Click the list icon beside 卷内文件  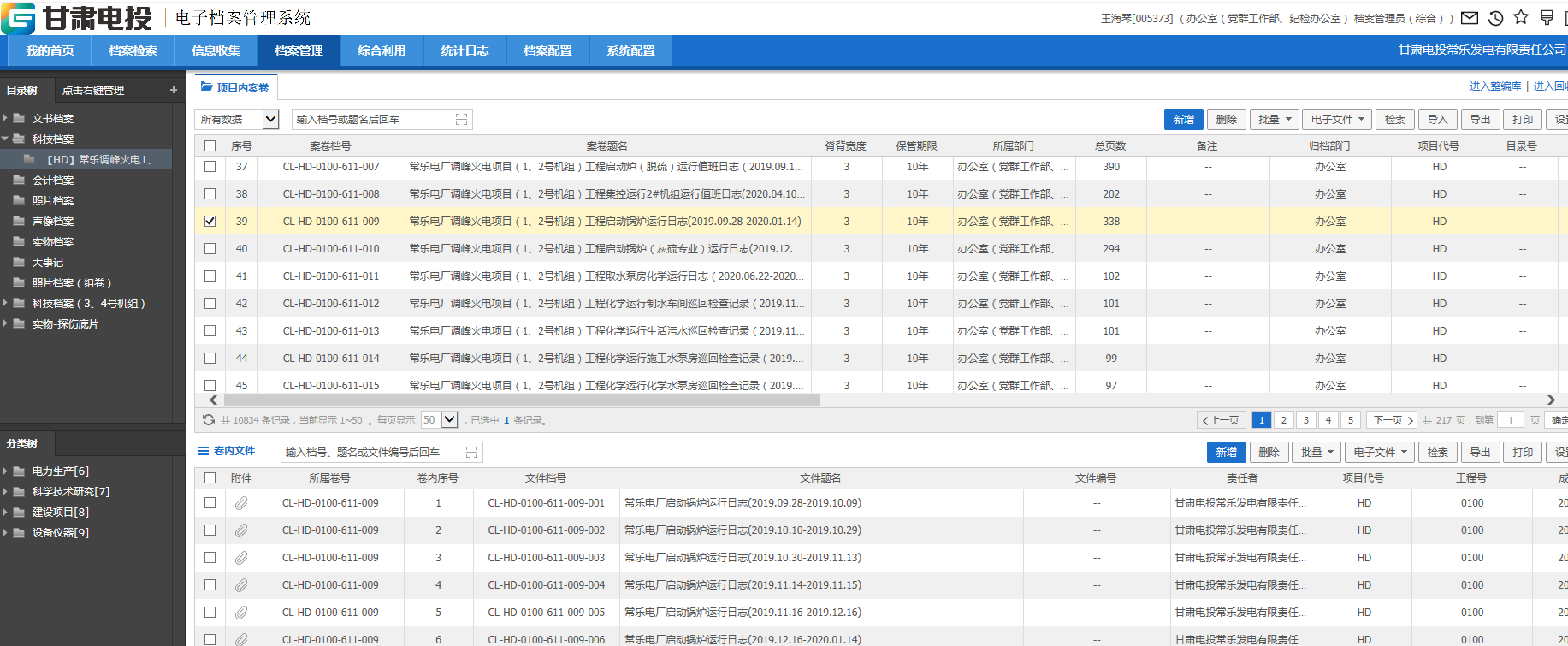204,451
